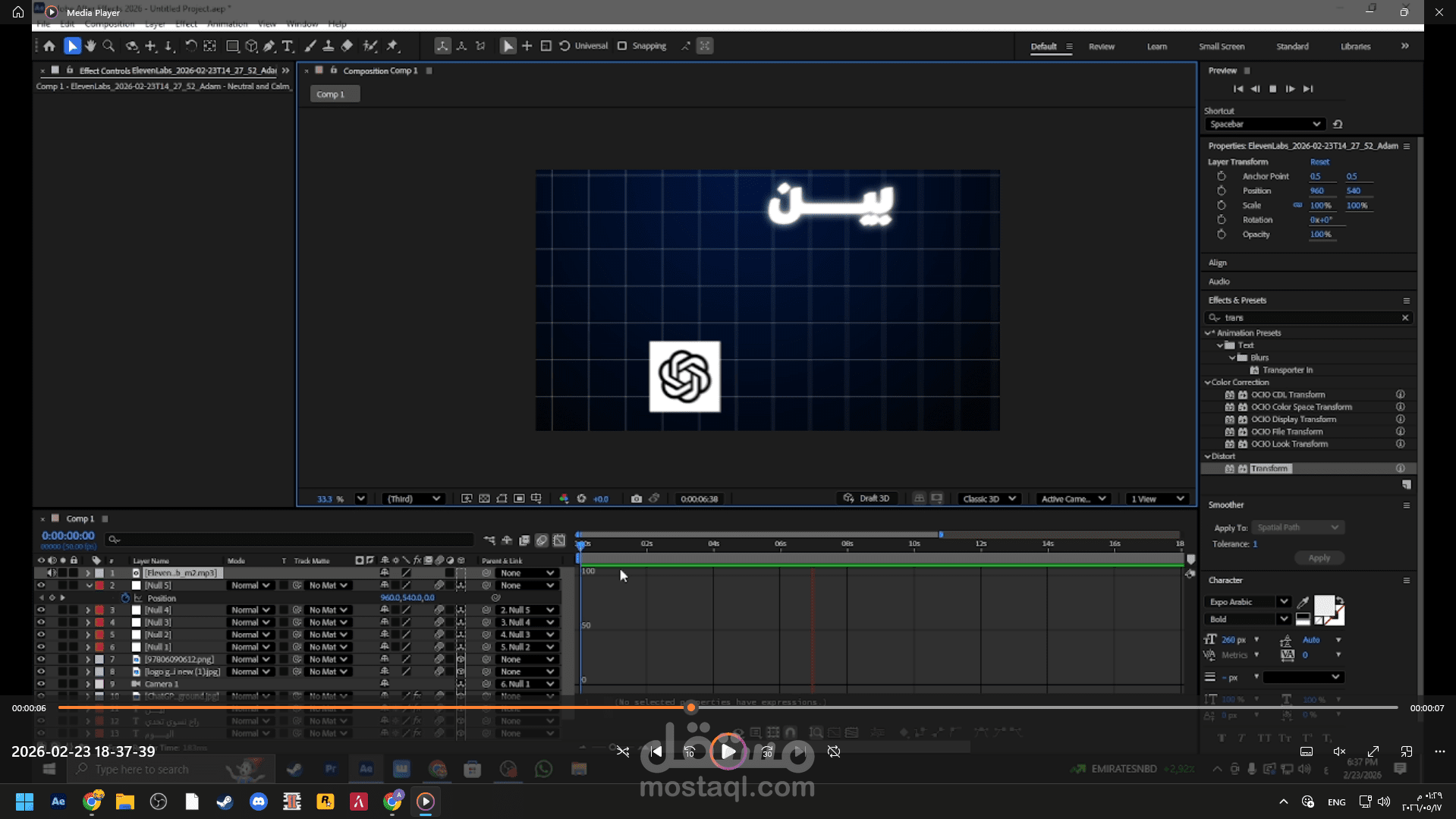Hide the 97806090612.png layer

pyautogui.click(x=41, y=660)
